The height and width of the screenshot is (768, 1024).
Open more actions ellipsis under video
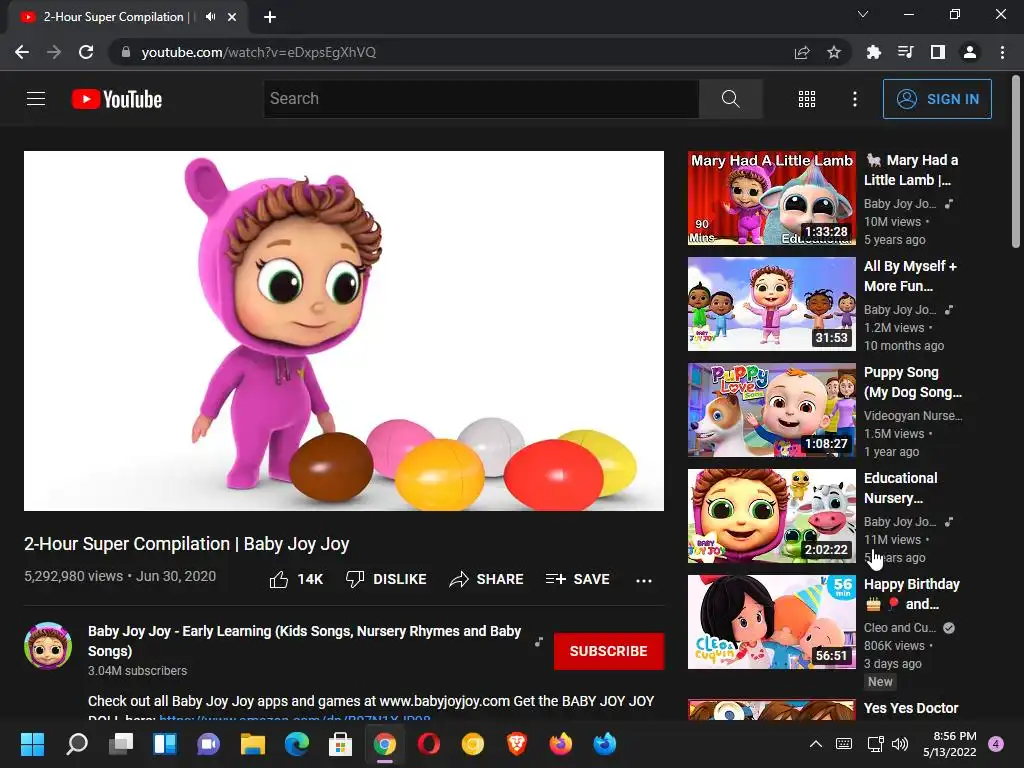[x=644, y=580]
